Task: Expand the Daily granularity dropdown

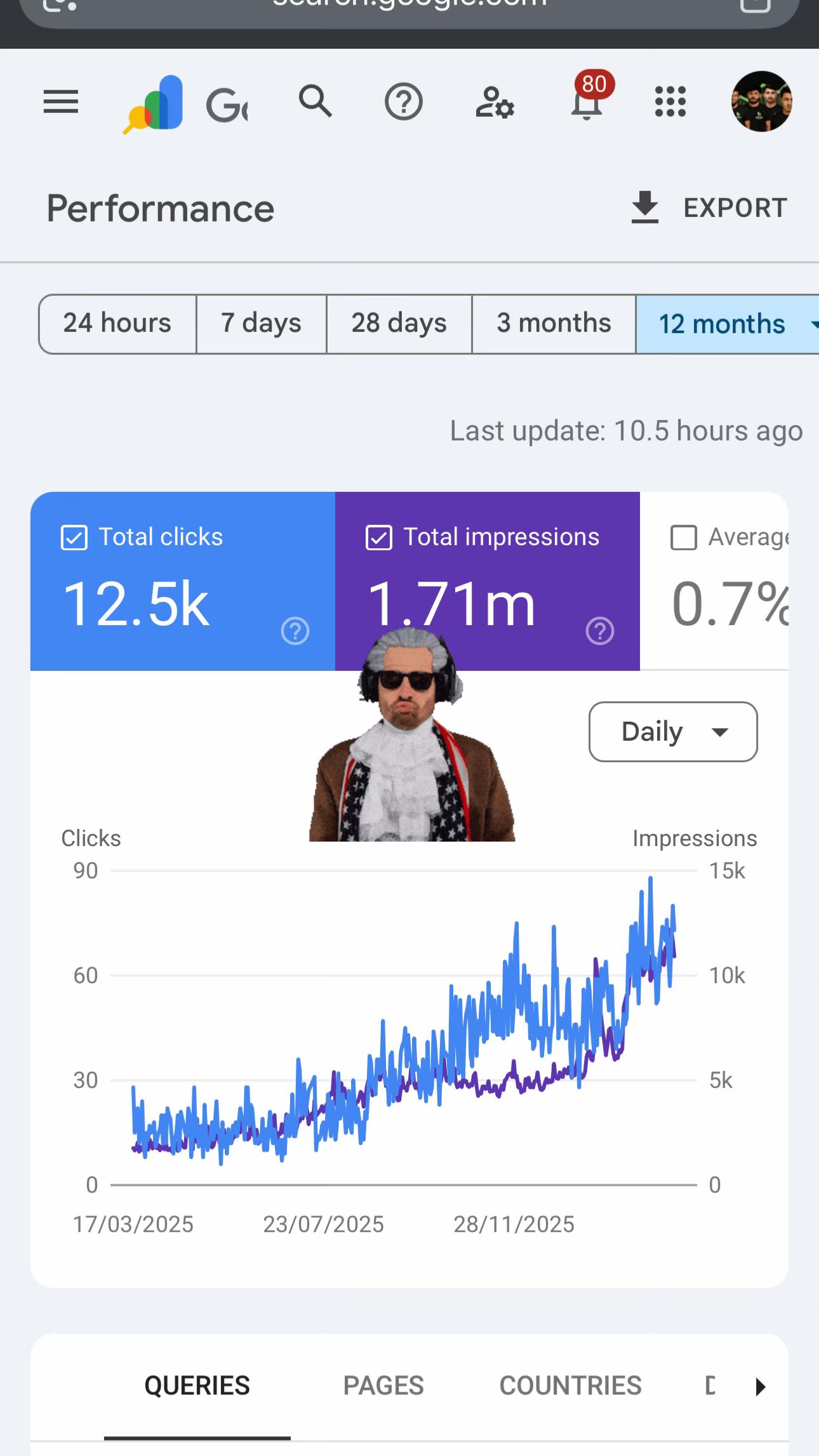Action: [673, 731]
